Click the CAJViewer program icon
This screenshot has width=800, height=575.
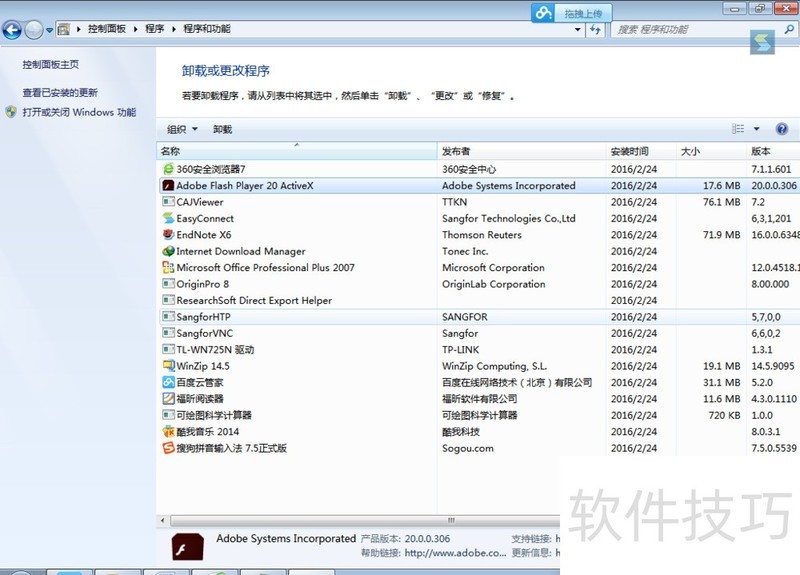click(168, 202)
